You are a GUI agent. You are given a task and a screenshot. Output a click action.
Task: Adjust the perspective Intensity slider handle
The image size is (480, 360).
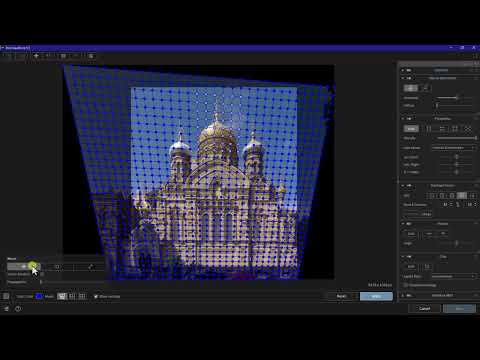click(475, 138)
